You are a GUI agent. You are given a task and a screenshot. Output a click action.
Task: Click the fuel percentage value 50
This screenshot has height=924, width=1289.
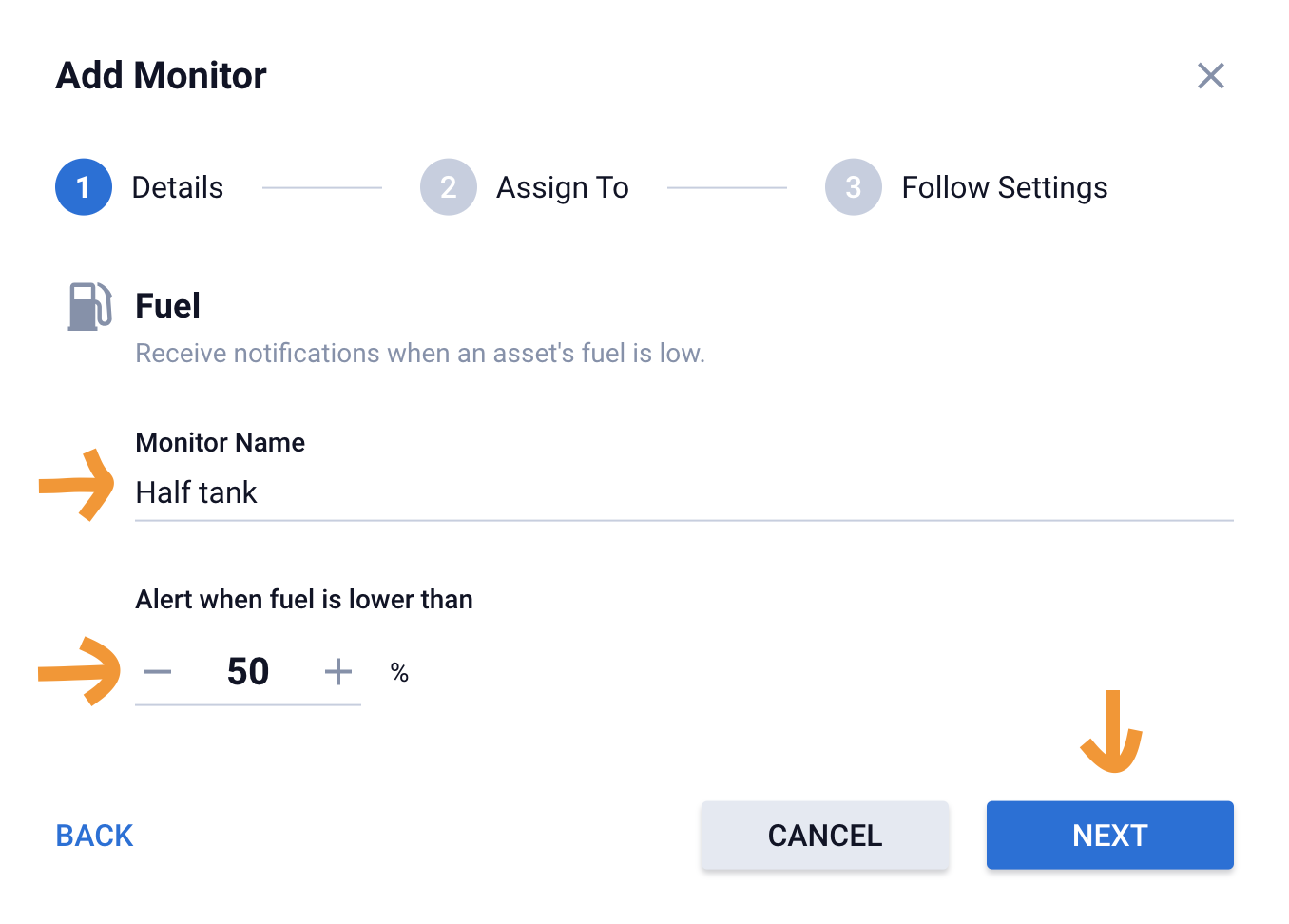click(248, 672)
